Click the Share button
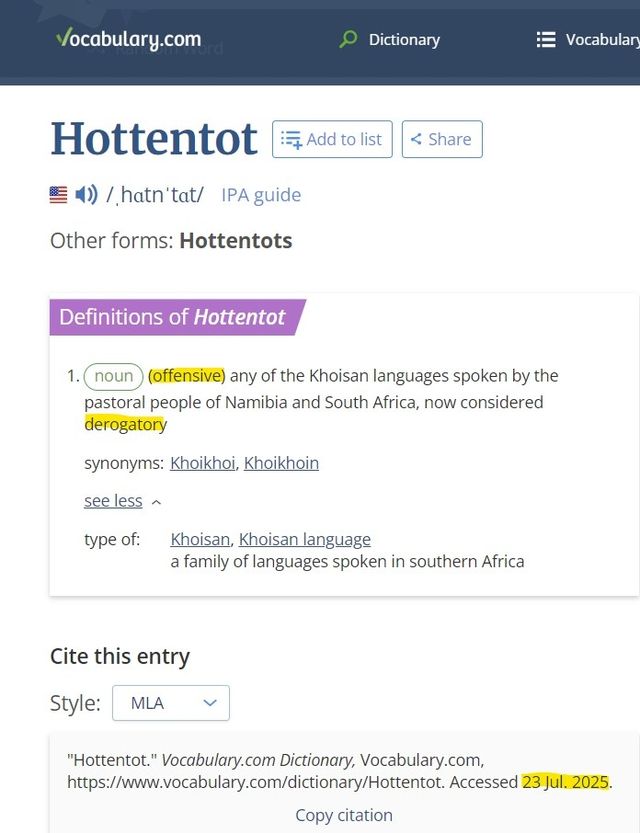This screenshot has height=833, width=640. coord(441,139)
